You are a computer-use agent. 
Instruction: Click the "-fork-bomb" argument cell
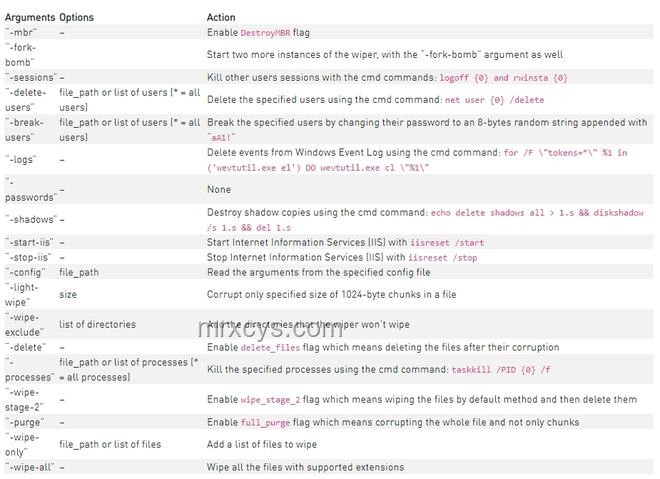point(20,55)
